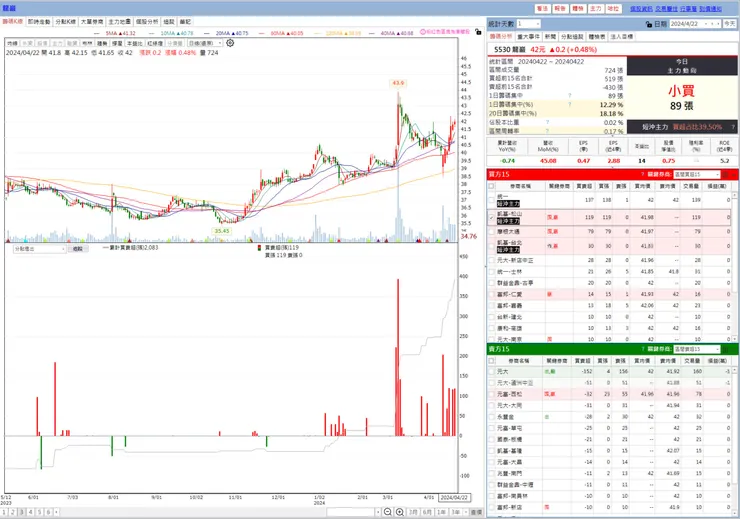
Task: Open the dropdown arrow after the 3年 button
Action: point(466,512)
